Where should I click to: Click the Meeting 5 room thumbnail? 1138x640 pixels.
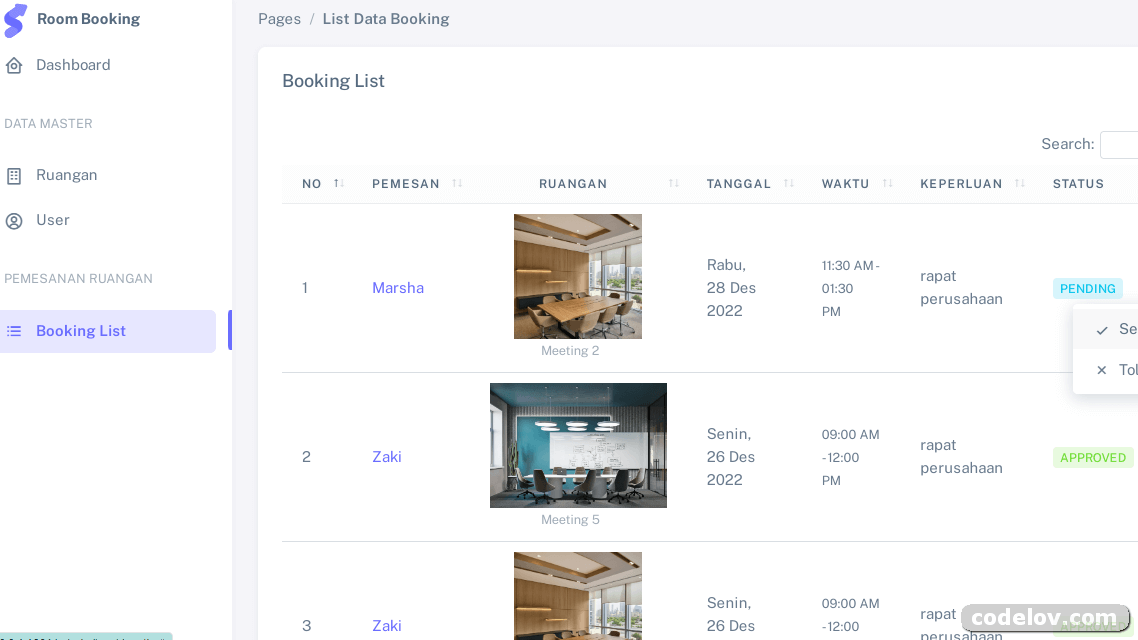click(578, 446)
